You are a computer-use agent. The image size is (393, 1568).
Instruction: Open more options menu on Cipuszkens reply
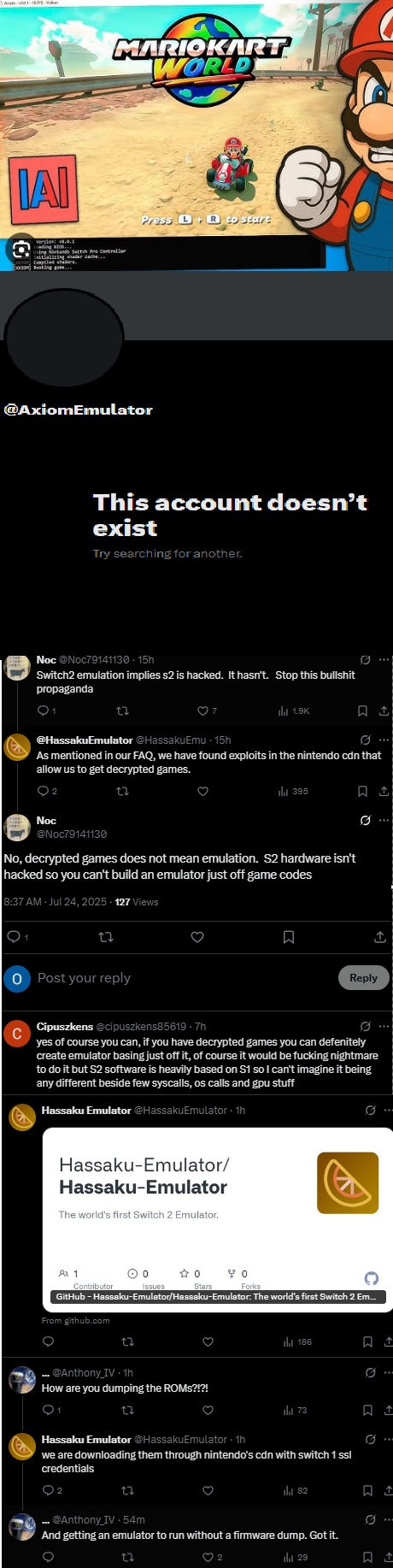click(x=384, y=1026)
